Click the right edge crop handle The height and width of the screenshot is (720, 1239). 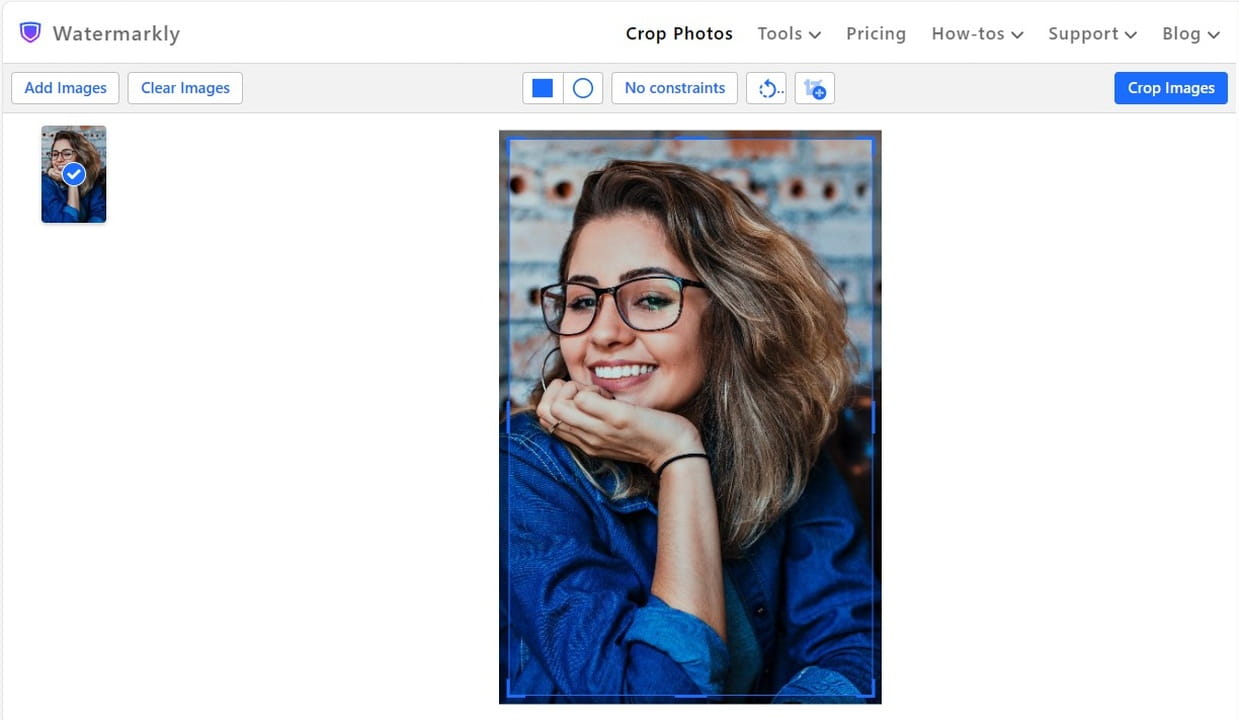click(873, 417)
